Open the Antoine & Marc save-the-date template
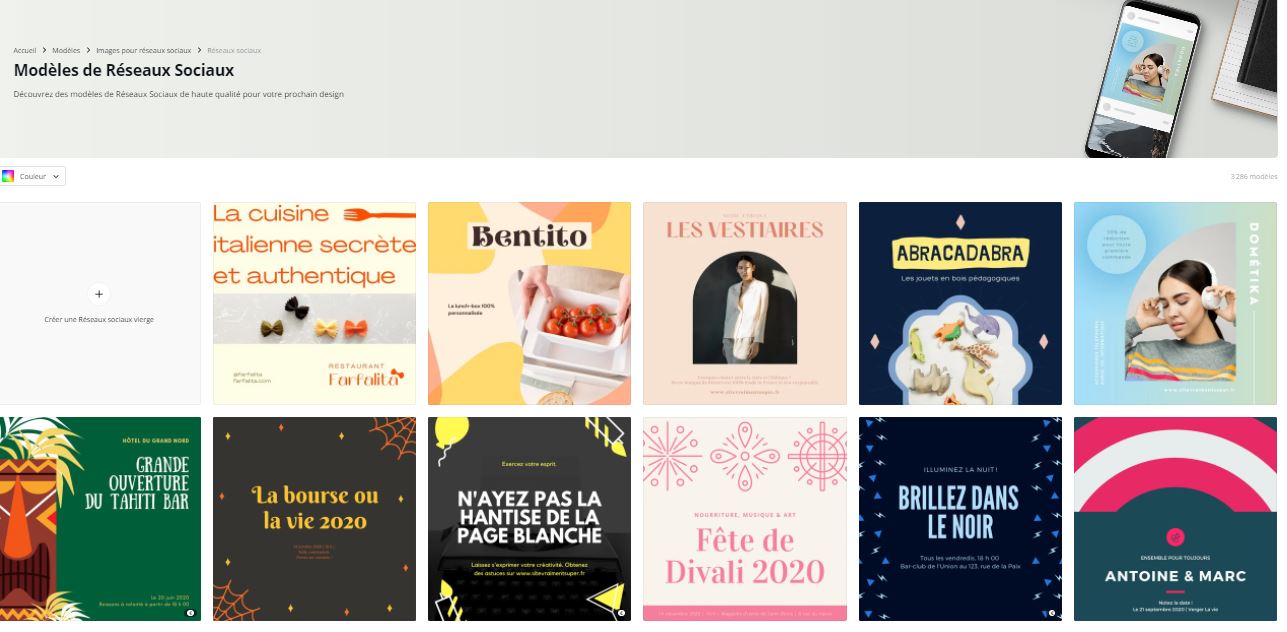The image size is (1287, 632). coord(1175,519)
